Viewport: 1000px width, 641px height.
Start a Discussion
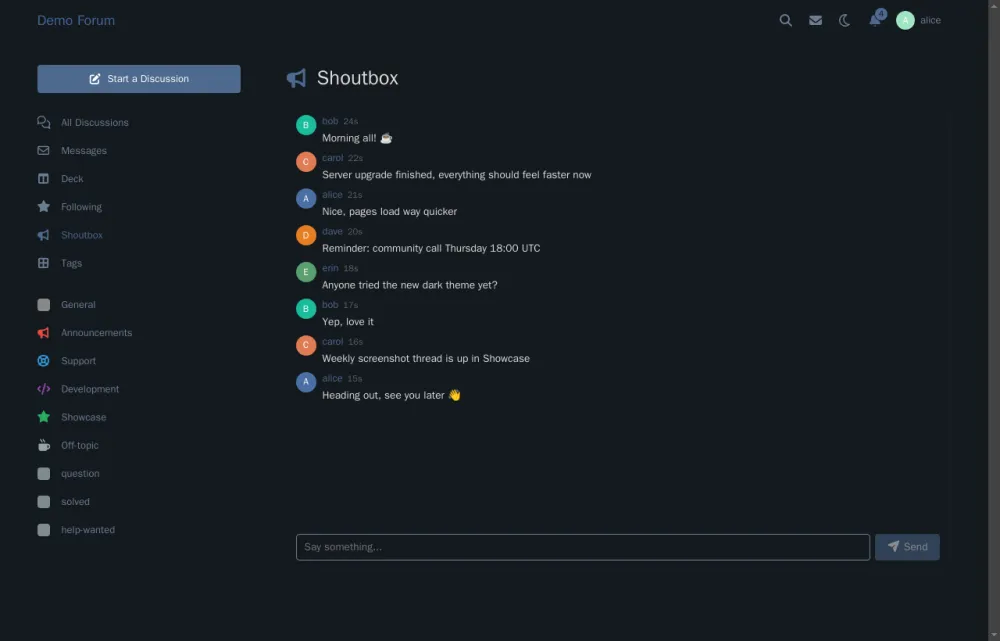138,79
